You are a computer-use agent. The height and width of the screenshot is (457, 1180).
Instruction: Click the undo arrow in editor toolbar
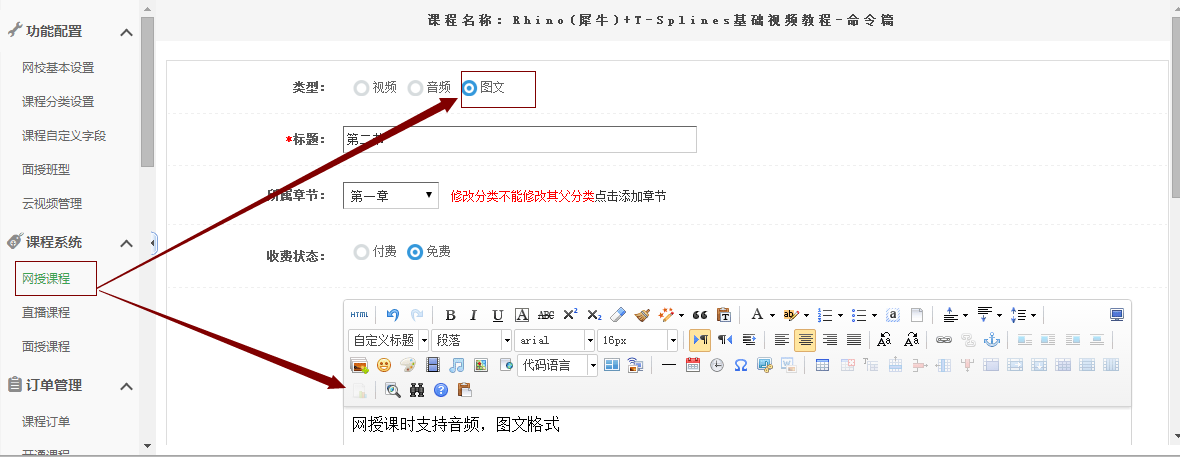coord(393,314)
